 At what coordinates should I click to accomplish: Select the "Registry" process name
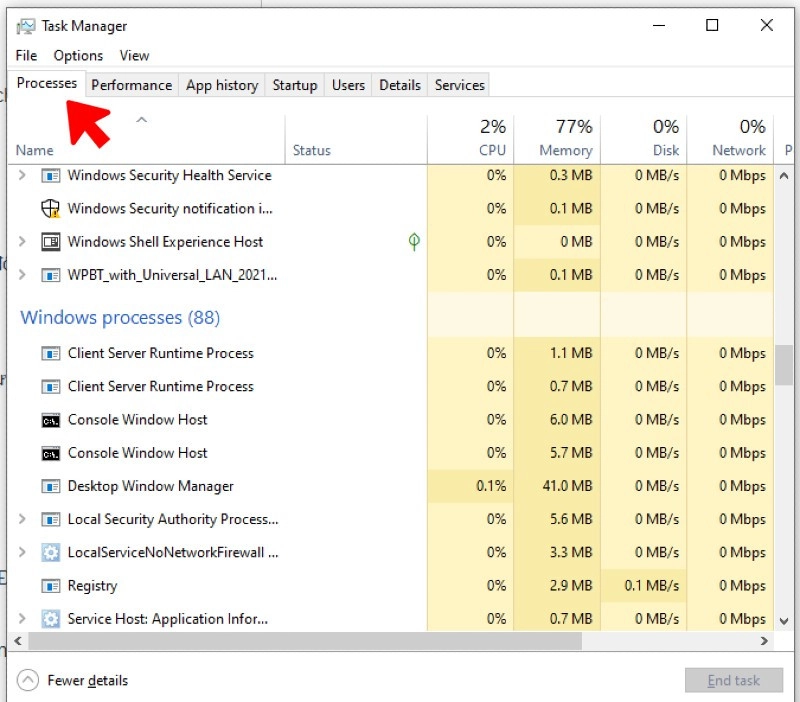[x=92, y=586]
